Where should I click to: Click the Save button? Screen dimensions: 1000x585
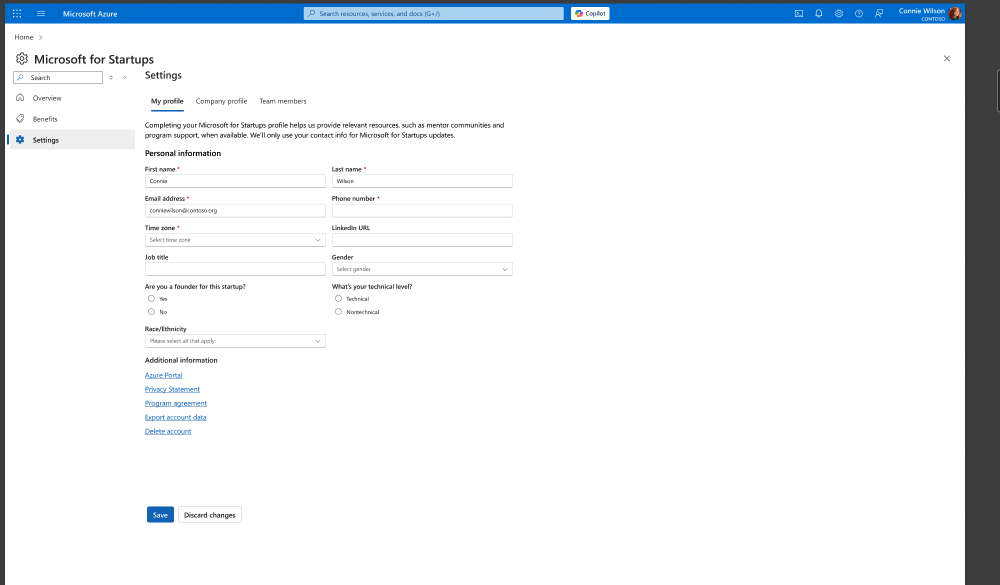tap(160, 515)
